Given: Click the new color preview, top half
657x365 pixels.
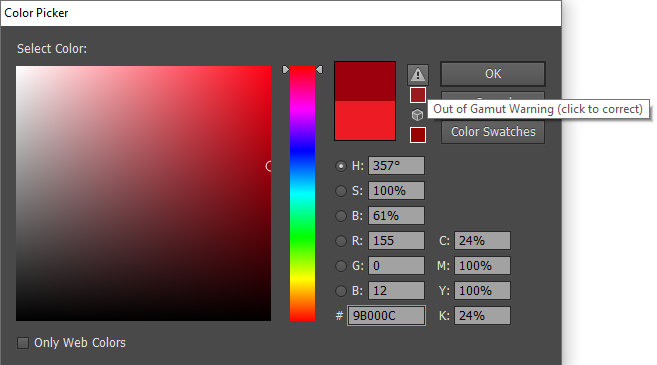Looking at the screenshot, I should click(x=365, y=82).
